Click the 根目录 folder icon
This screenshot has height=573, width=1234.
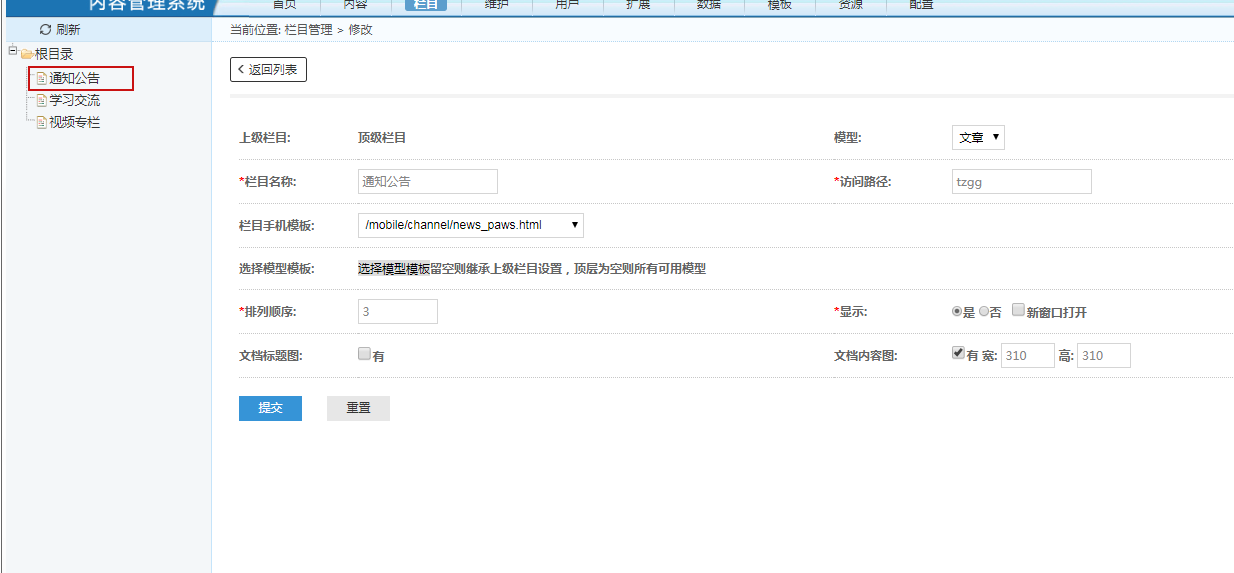[x=27, y=54]
